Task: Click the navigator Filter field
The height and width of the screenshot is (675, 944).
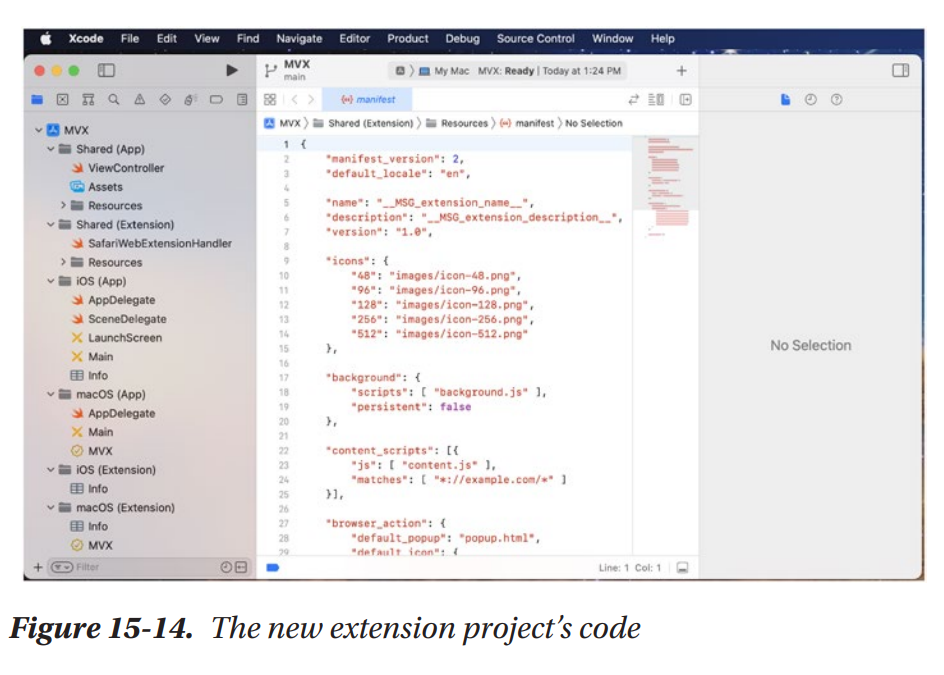Action: tap(140, 568)
